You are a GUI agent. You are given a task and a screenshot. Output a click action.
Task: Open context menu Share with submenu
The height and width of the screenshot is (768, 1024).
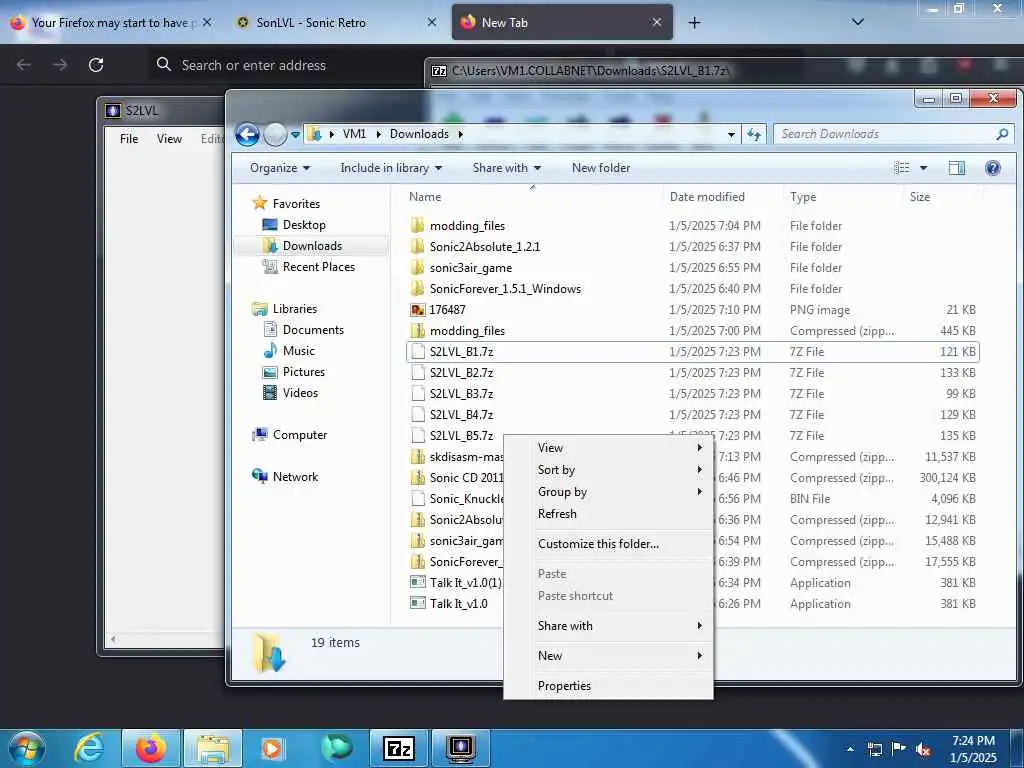coord(609,626)
